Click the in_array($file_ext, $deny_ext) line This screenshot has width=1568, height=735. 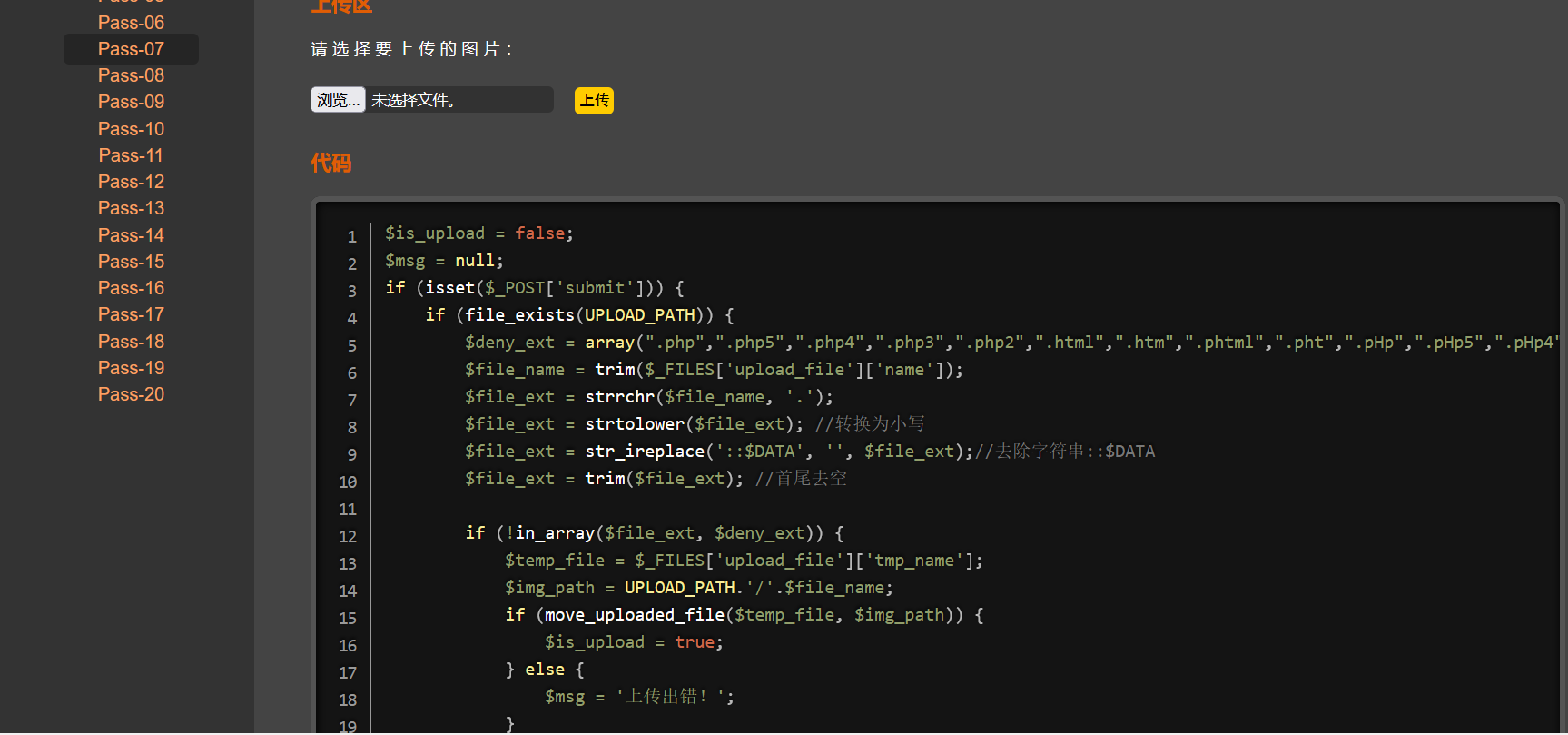pyautogui.click(x=655, y=533)
